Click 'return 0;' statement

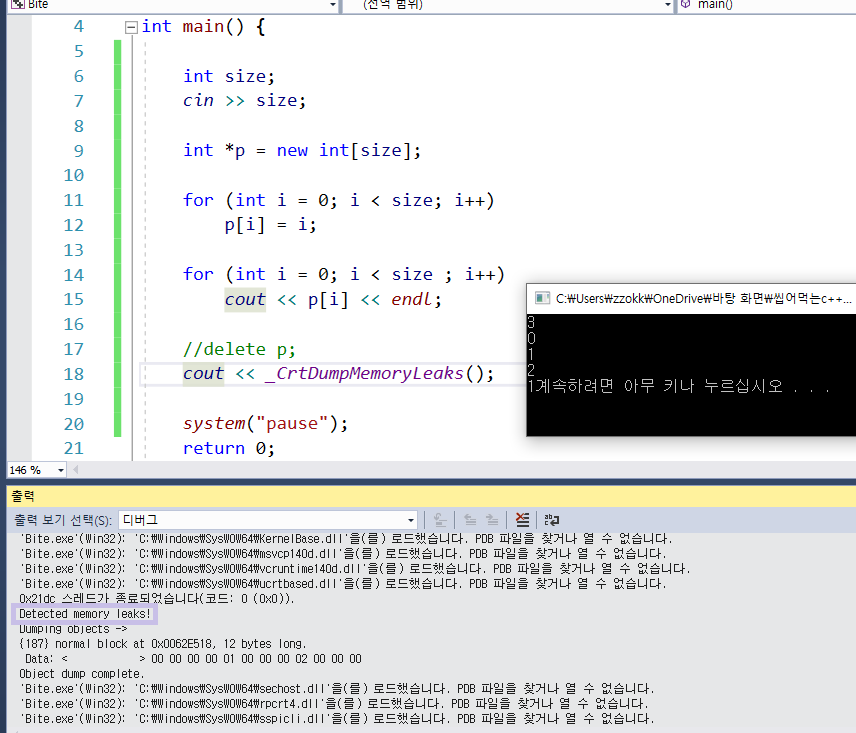pos(229,449)
